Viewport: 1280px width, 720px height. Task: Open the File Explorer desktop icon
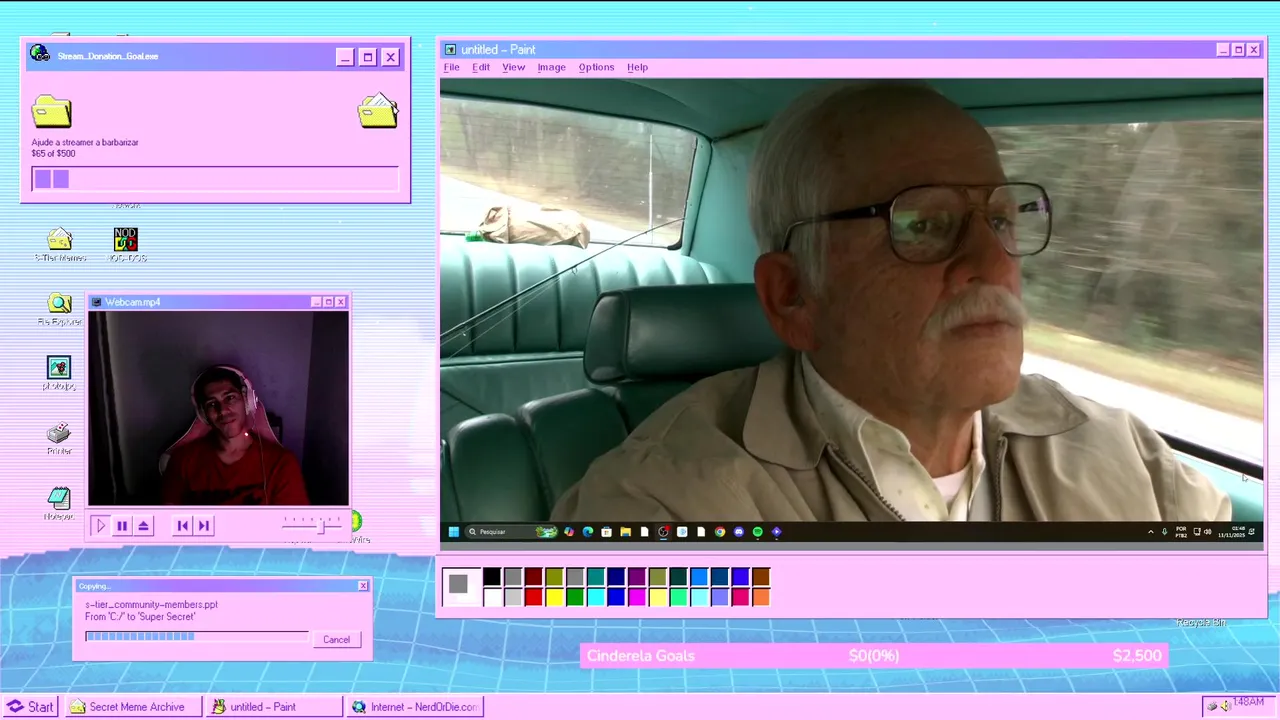click(60, 310)
